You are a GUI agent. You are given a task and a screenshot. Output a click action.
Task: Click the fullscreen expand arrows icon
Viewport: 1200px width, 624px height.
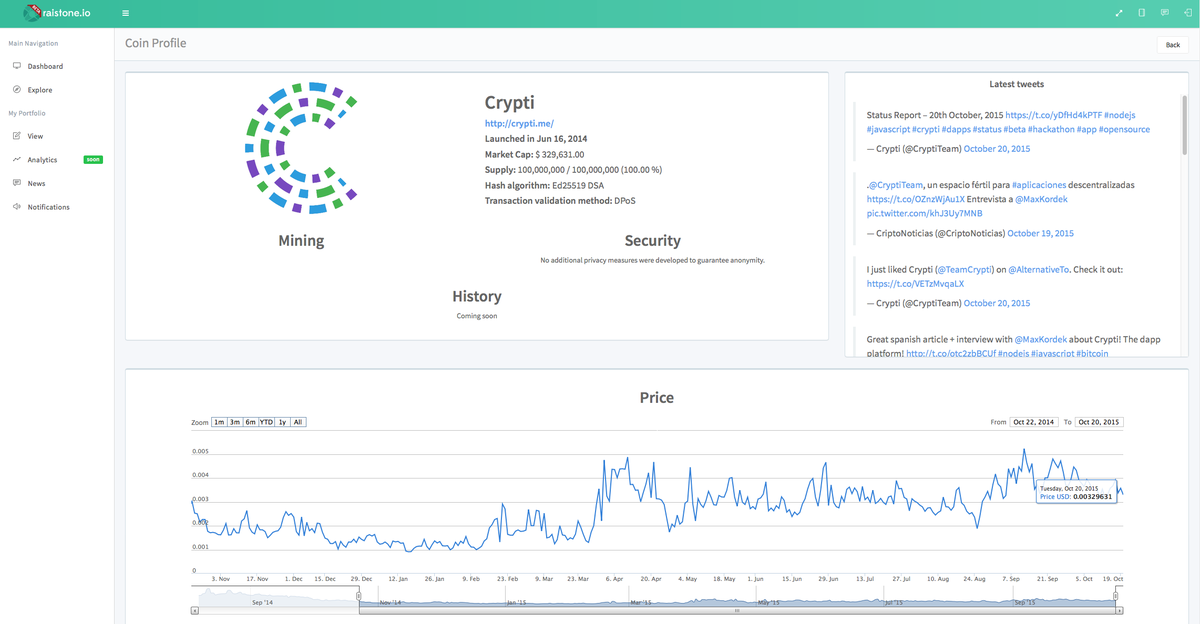point(1120,13)
